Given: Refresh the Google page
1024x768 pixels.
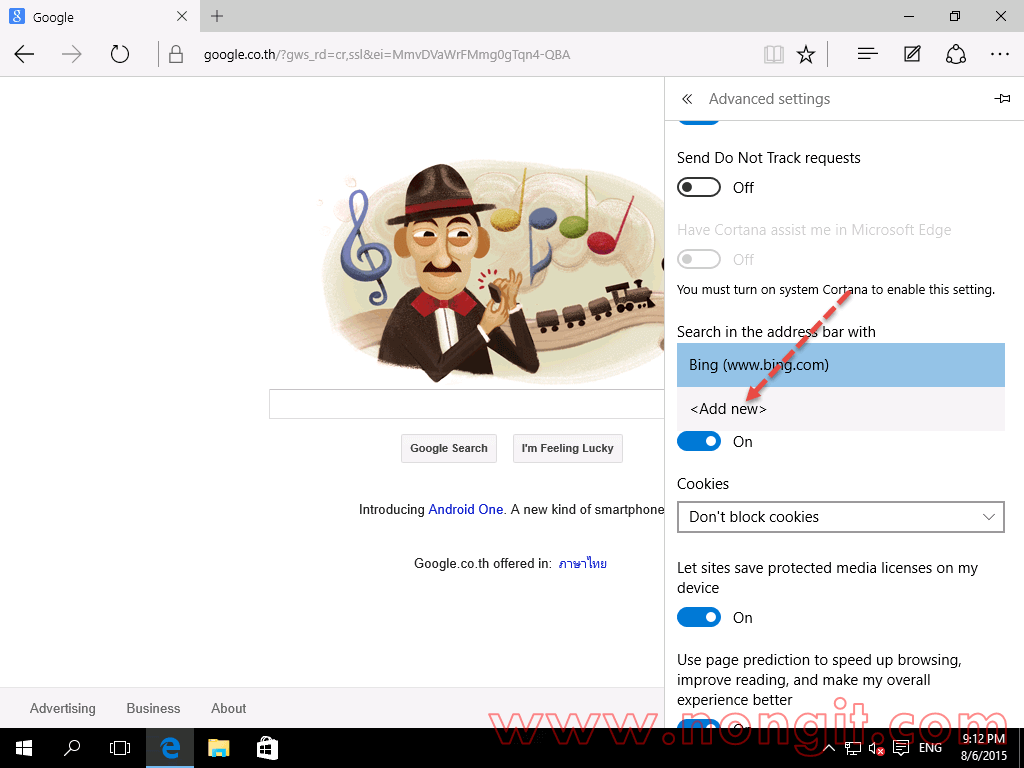Looking at the screenshot, I should pyautogui.click(x=120, y=54).
